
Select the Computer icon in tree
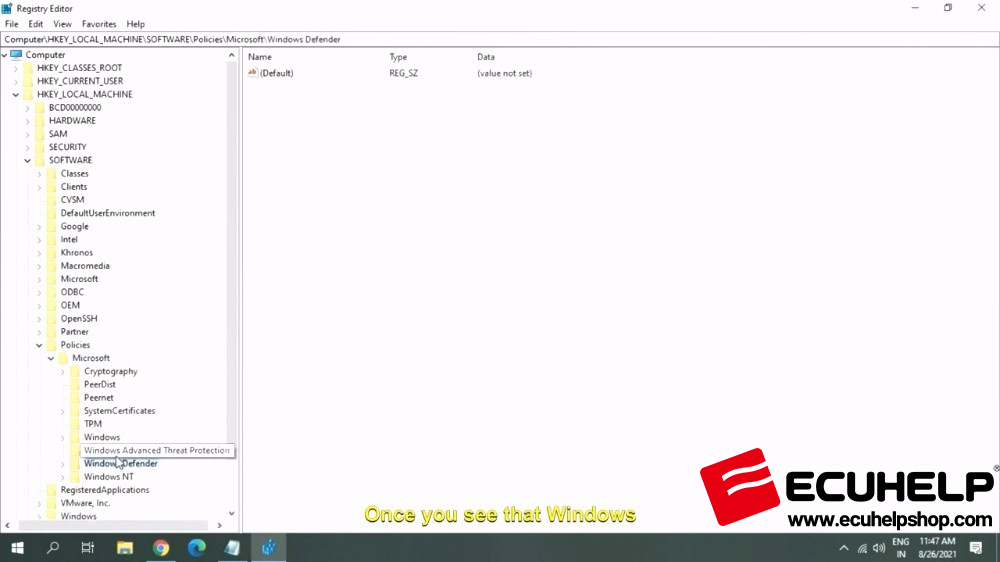(x=16, y=55)
